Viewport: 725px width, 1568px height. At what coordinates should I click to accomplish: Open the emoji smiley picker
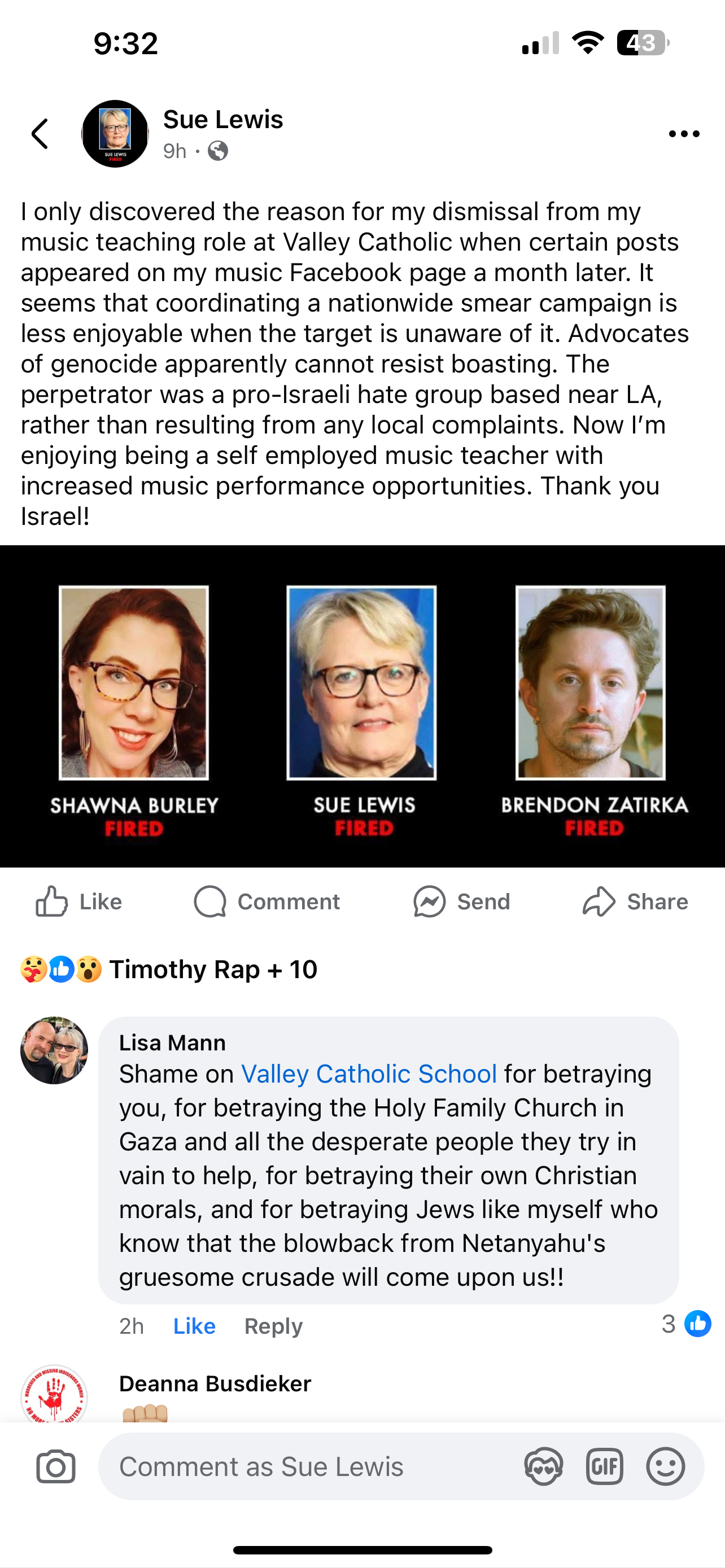pos(665,1466)
